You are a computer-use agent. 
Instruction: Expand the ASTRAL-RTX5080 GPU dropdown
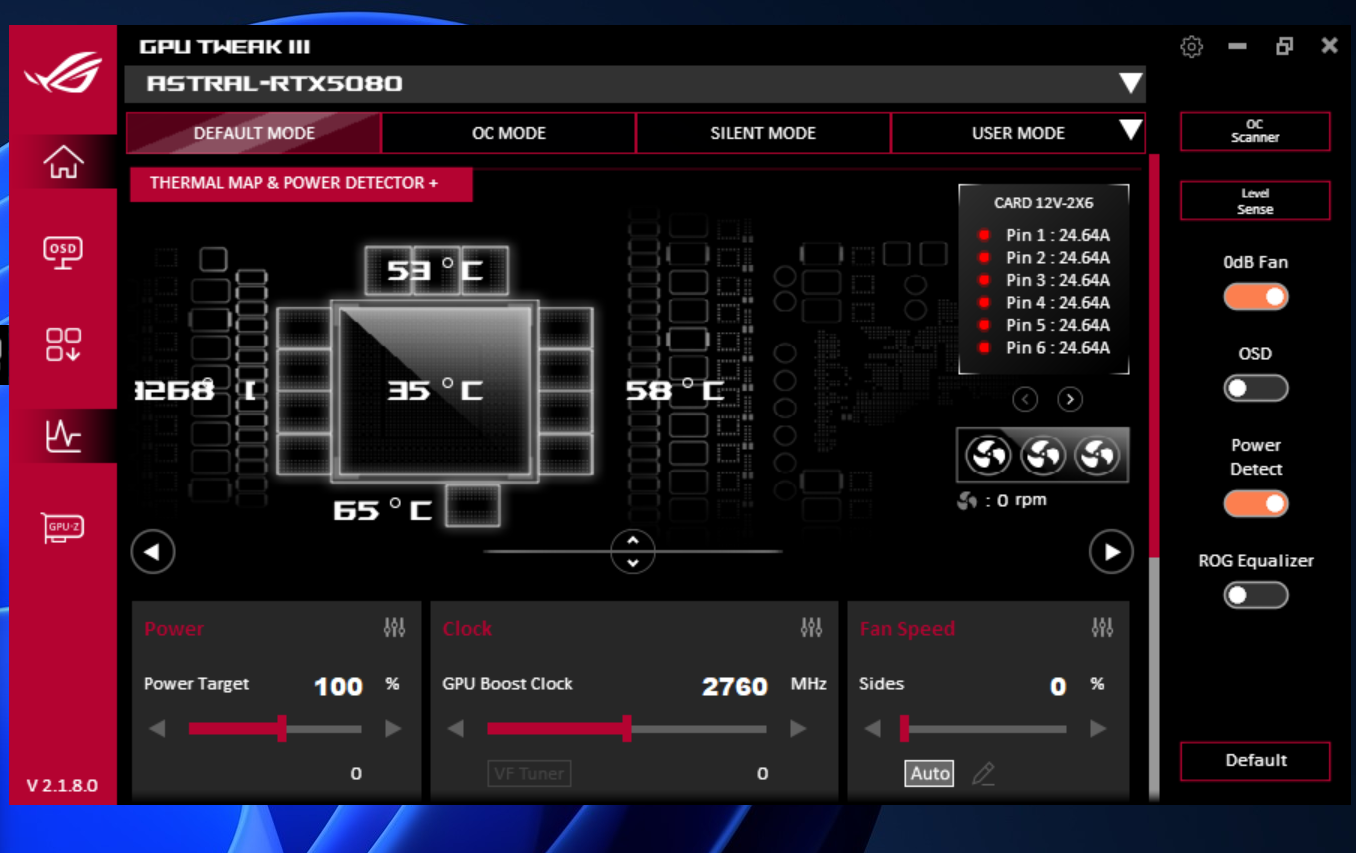click(1130, 83)
